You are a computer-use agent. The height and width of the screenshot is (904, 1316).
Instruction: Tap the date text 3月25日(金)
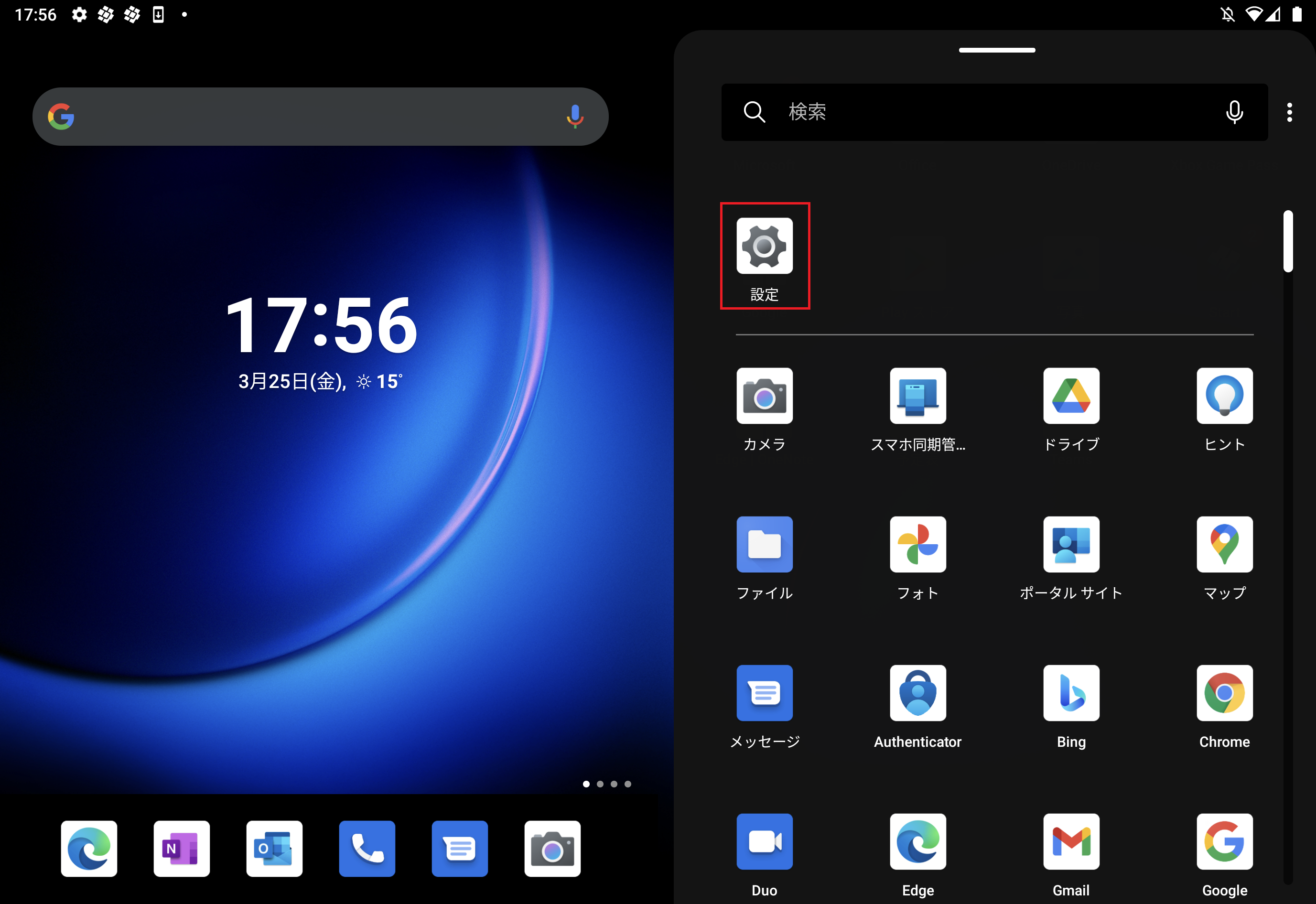click(291, 381)
